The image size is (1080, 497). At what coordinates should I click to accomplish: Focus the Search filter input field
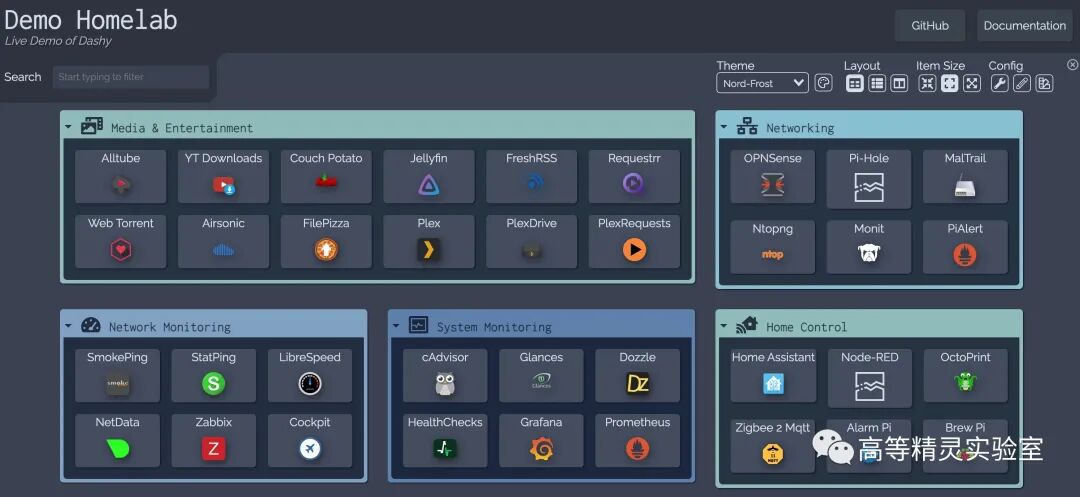pos(131,77)
